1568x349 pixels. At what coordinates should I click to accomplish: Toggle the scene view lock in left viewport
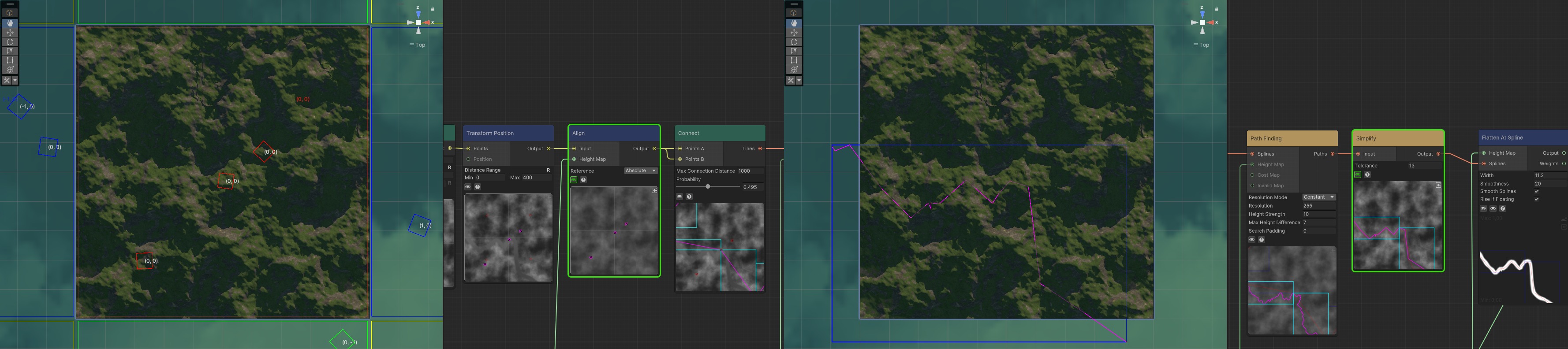(x=433, y=9)
